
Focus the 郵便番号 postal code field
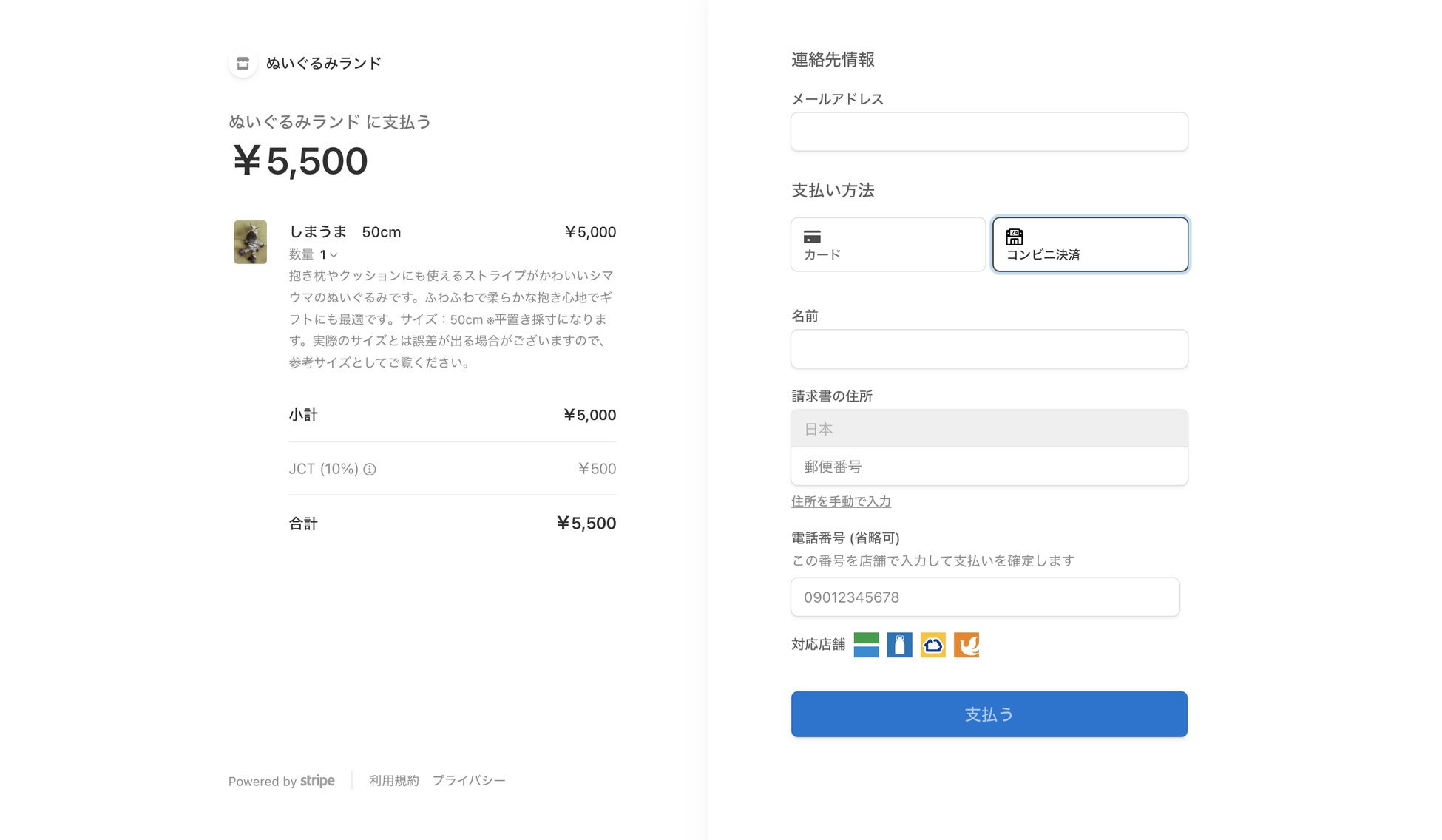989,467
